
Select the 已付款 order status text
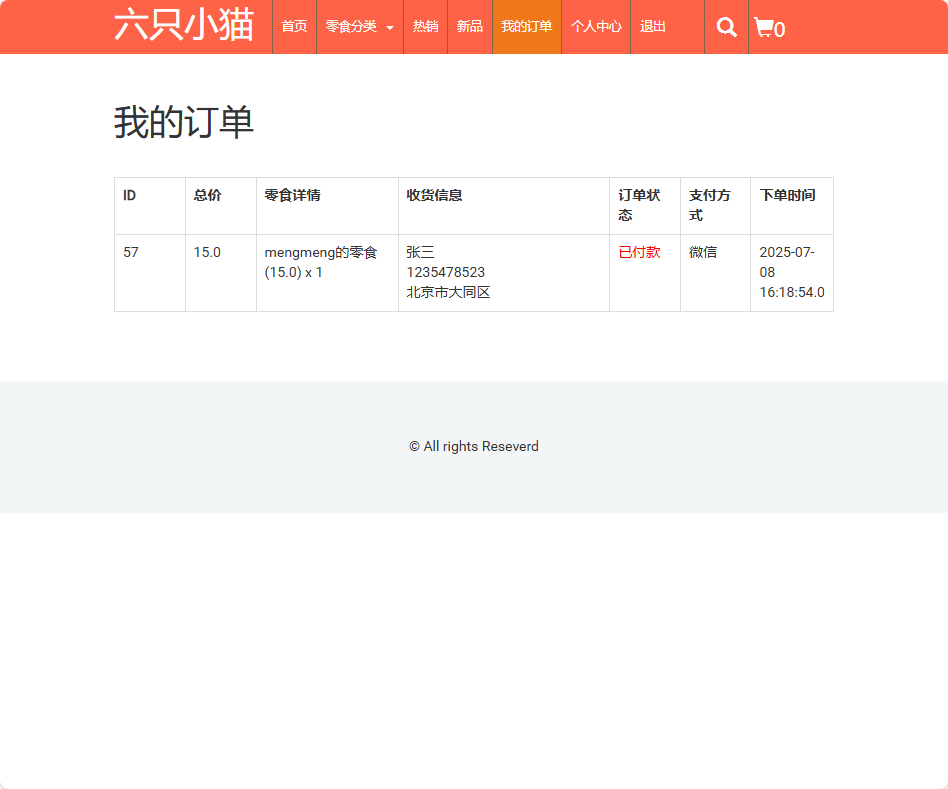638,252
